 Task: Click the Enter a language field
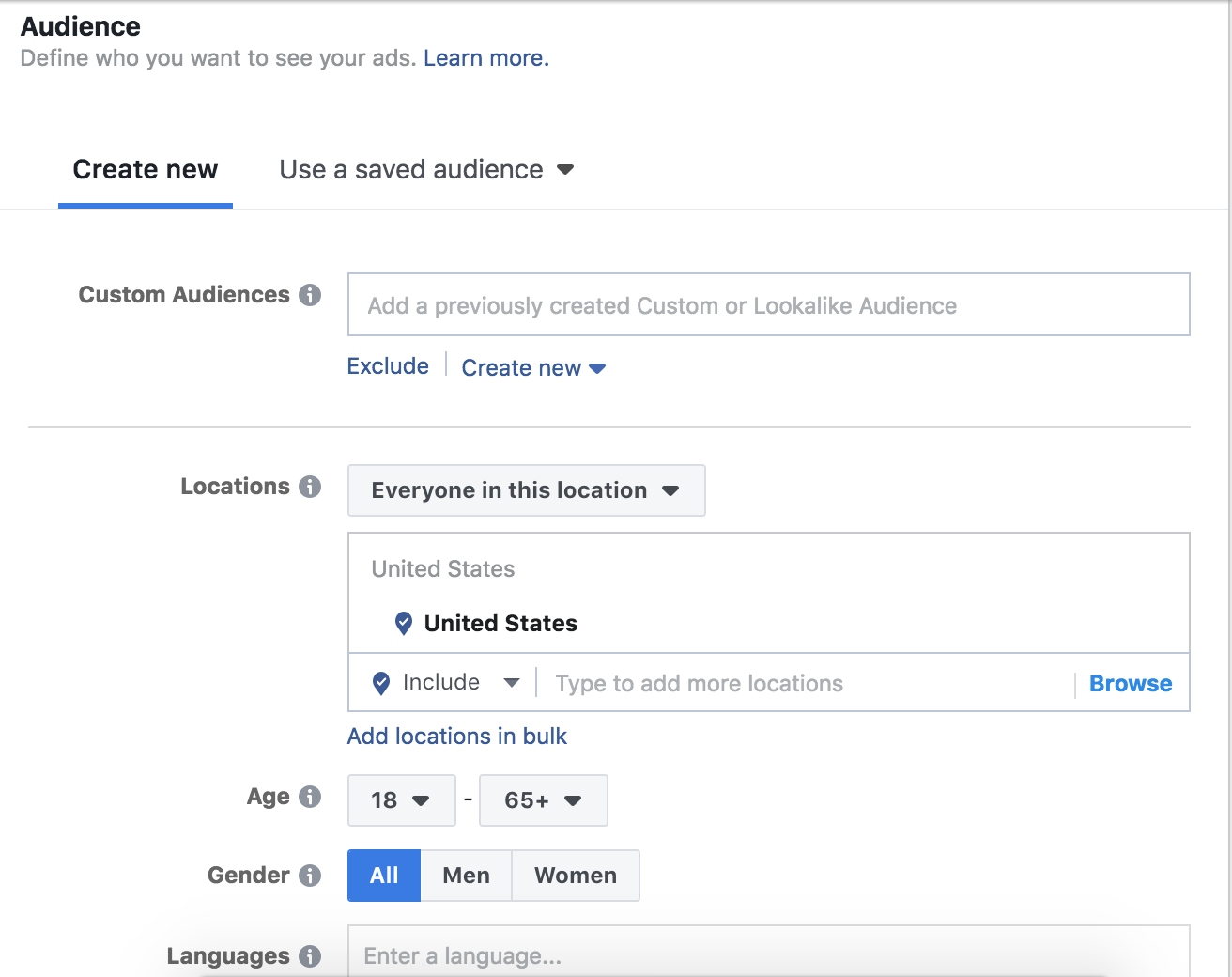(x=769, y=952)
